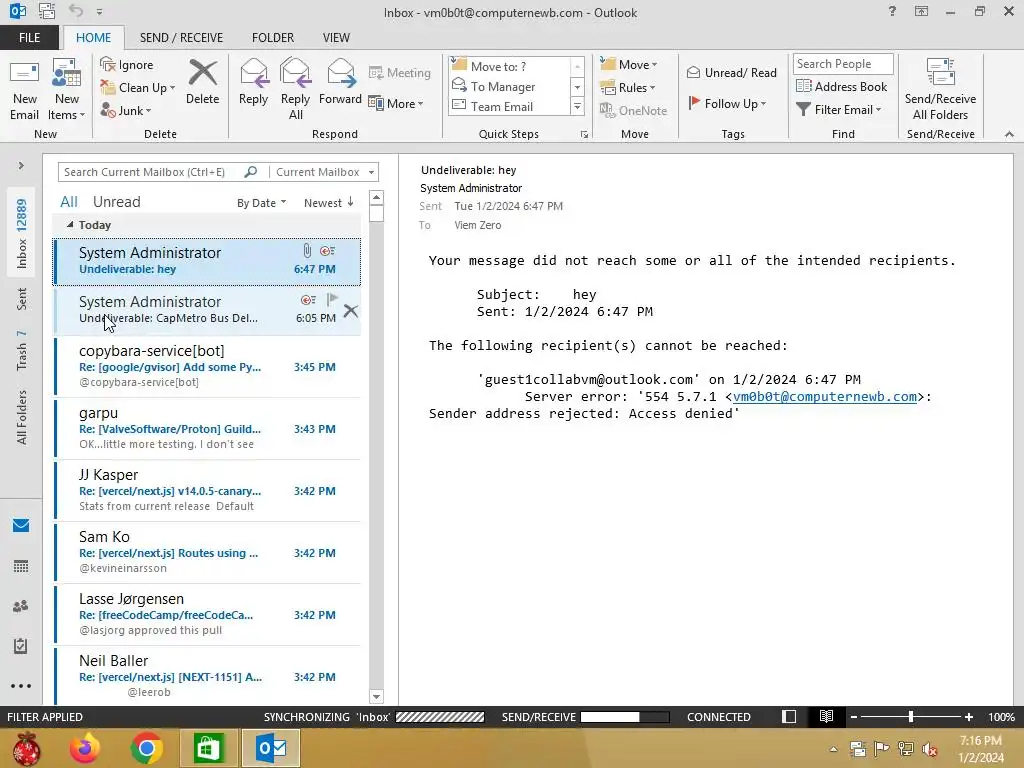Open Manage Quick Steps dialog launcher
This screenshot has height=768, width=1024.
584,135
